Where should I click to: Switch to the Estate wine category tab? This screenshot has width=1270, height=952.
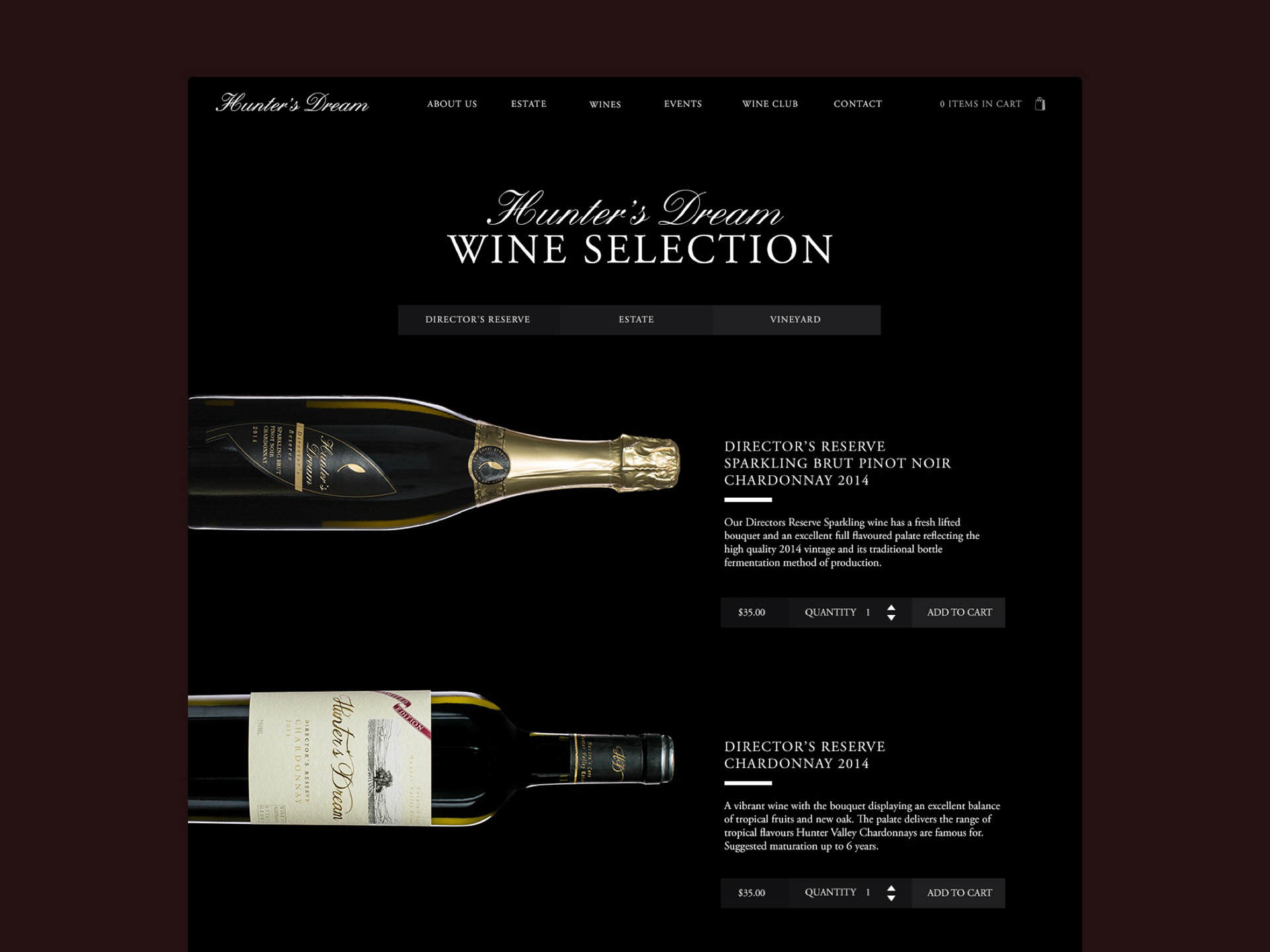pyautogui.click(x=636, y=320)
